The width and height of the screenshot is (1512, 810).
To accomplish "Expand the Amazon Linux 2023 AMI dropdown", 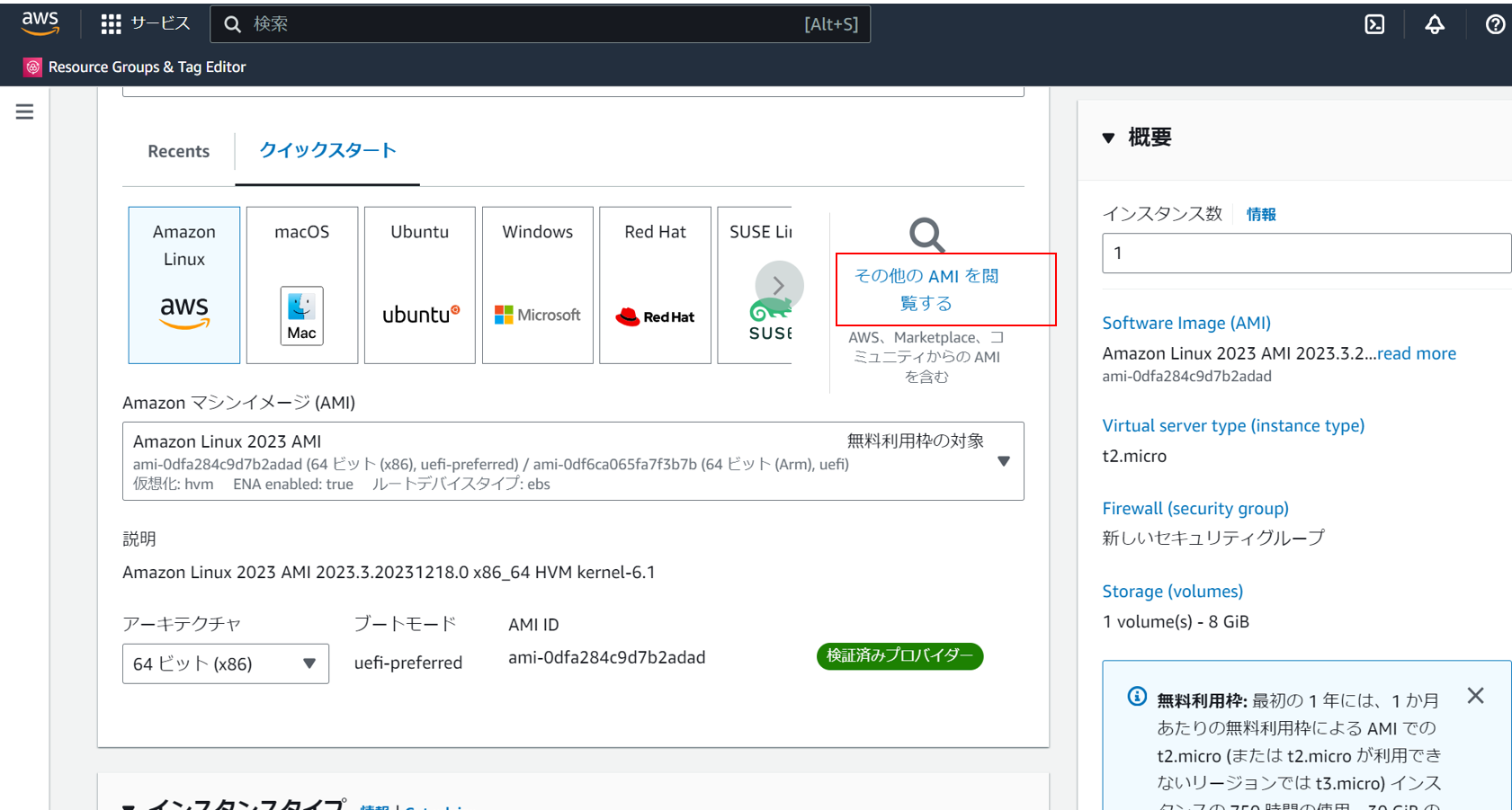I will click(x=573, y=461).
